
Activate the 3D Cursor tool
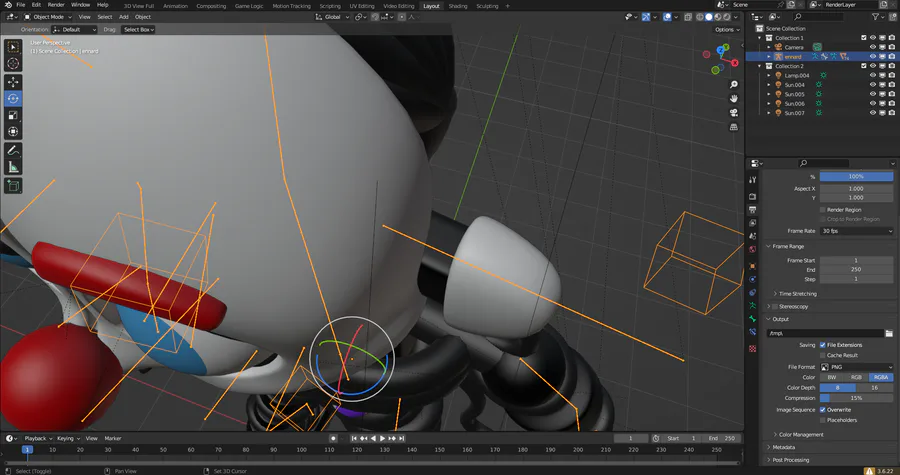(13, 63)
